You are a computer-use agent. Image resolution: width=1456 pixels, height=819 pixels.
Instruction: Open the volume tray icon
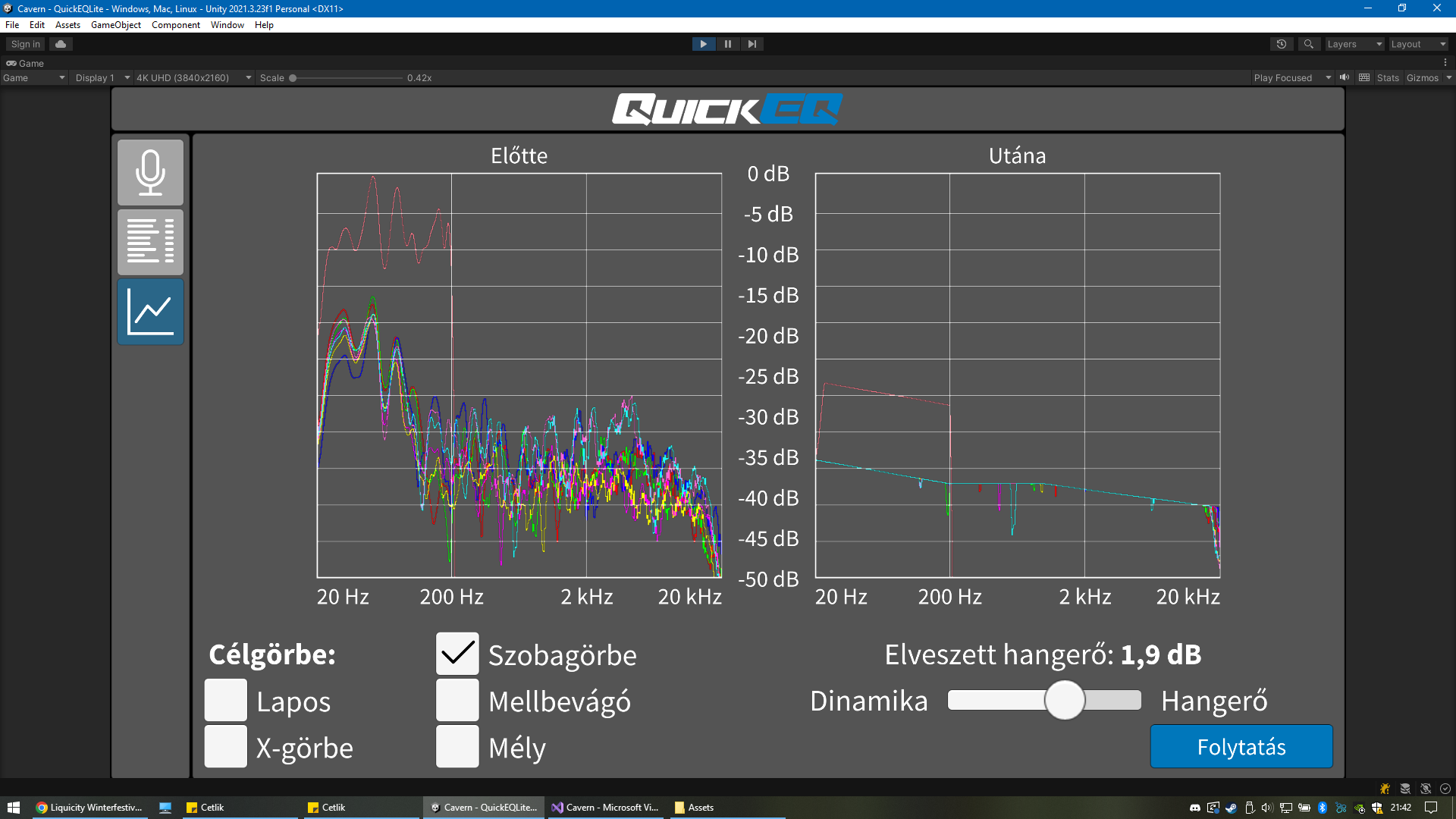1266,808
